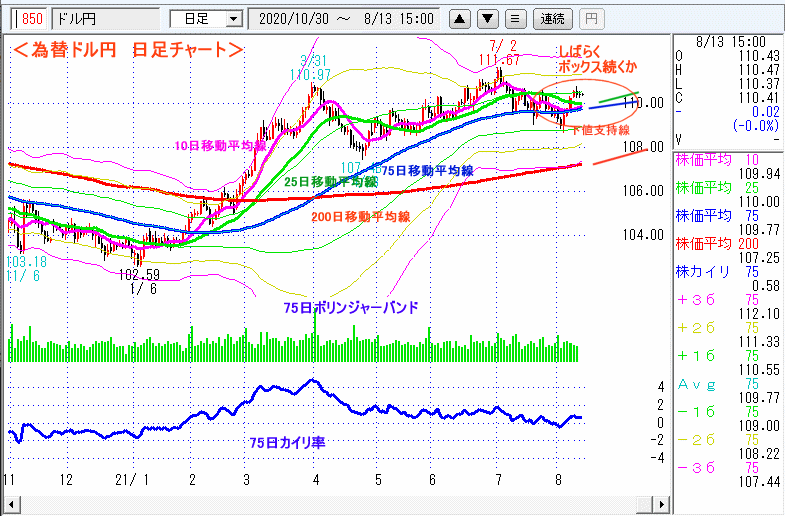This screenshot has width=785, height=516.
Task: Select 株価平均 200 in the right legend
Action: [726, 243]
